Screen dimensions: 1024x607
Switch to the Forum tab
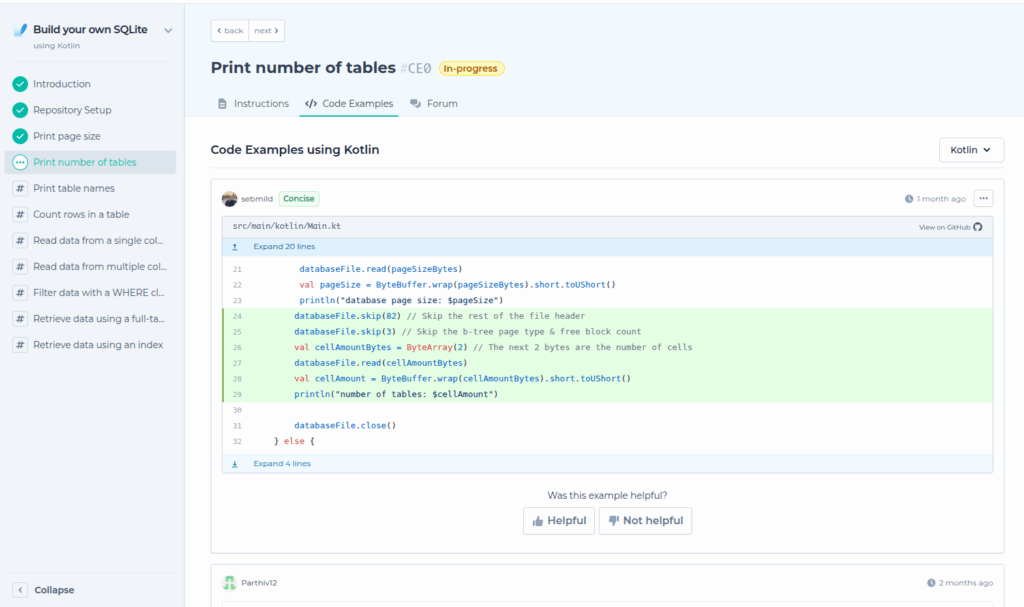(x=434, y=103)
